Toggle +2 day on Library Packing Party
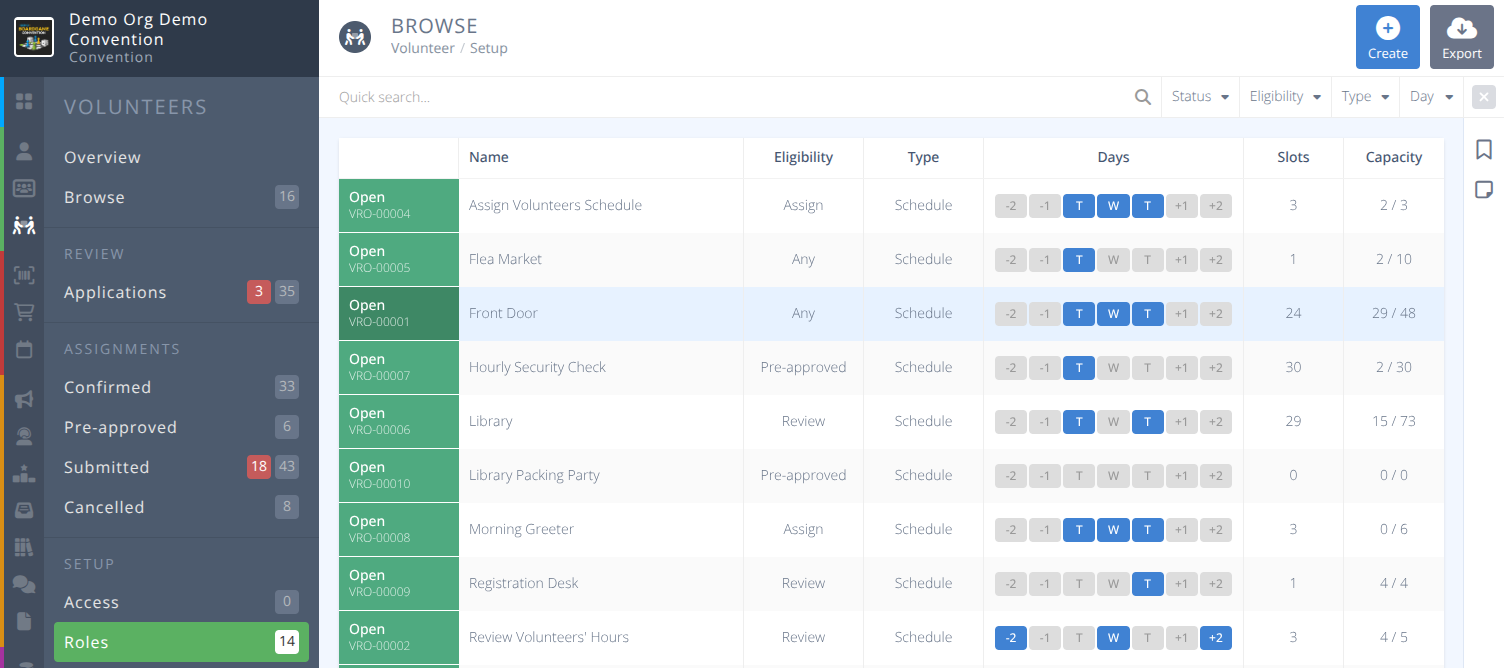 [1215, 475]
